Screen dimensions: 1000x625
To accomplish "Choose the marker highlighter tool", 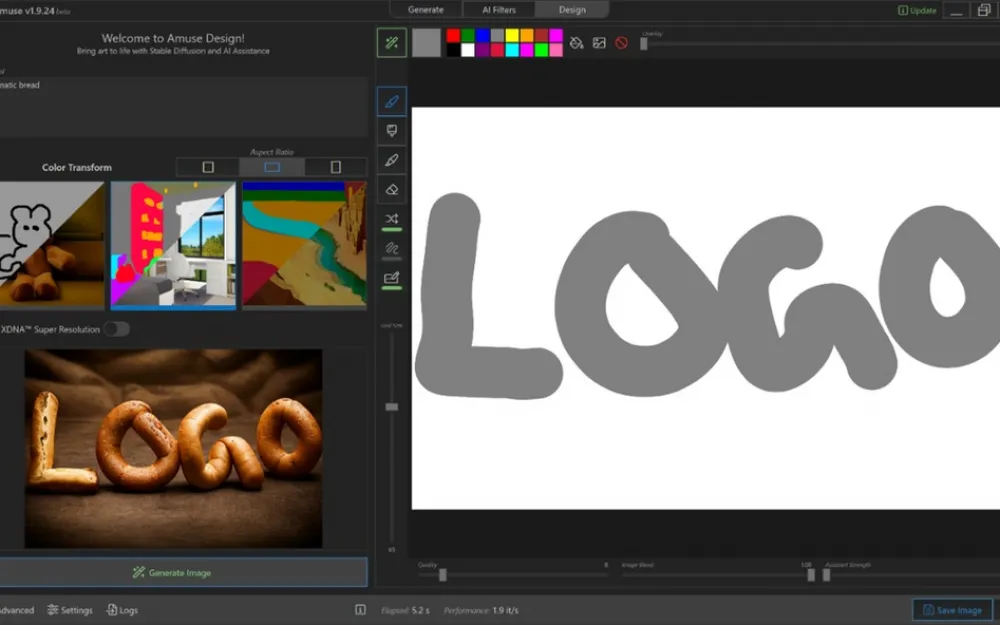I will coord(392,131).
